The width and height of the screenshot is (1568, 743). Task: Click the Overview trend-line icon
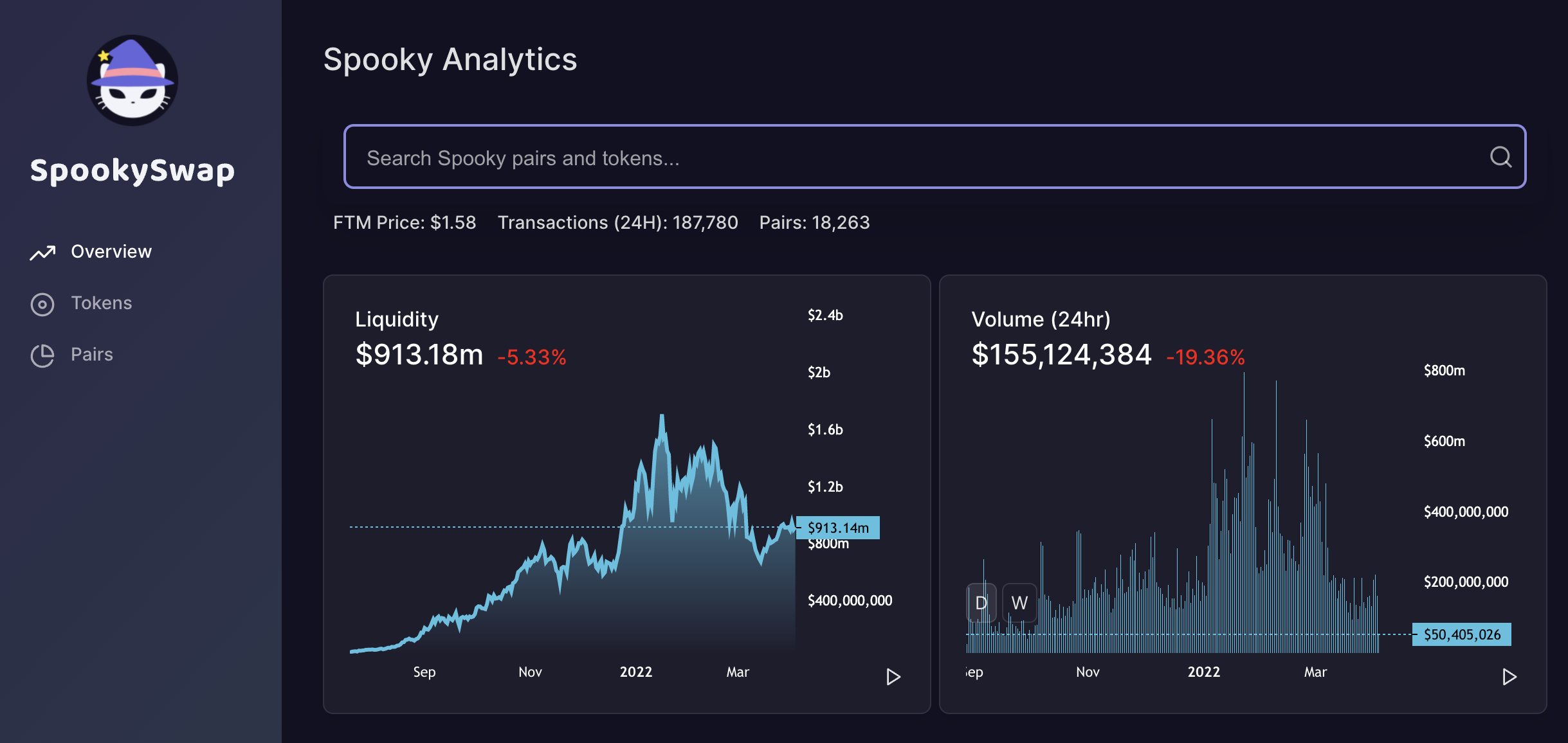(42, 253)
